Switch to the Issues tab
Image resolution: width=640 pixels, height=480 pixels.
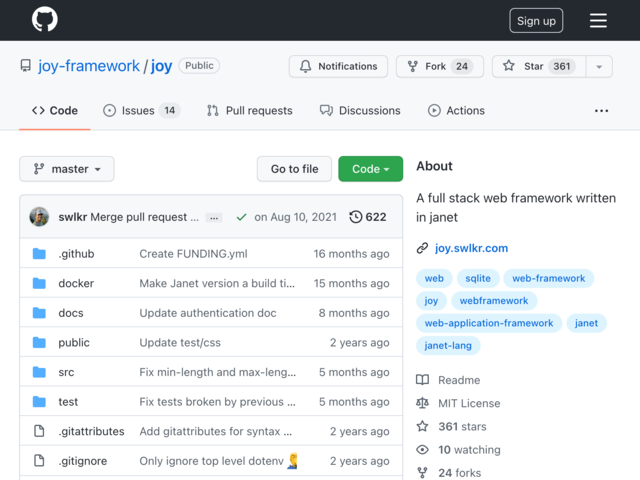point(141,111)
